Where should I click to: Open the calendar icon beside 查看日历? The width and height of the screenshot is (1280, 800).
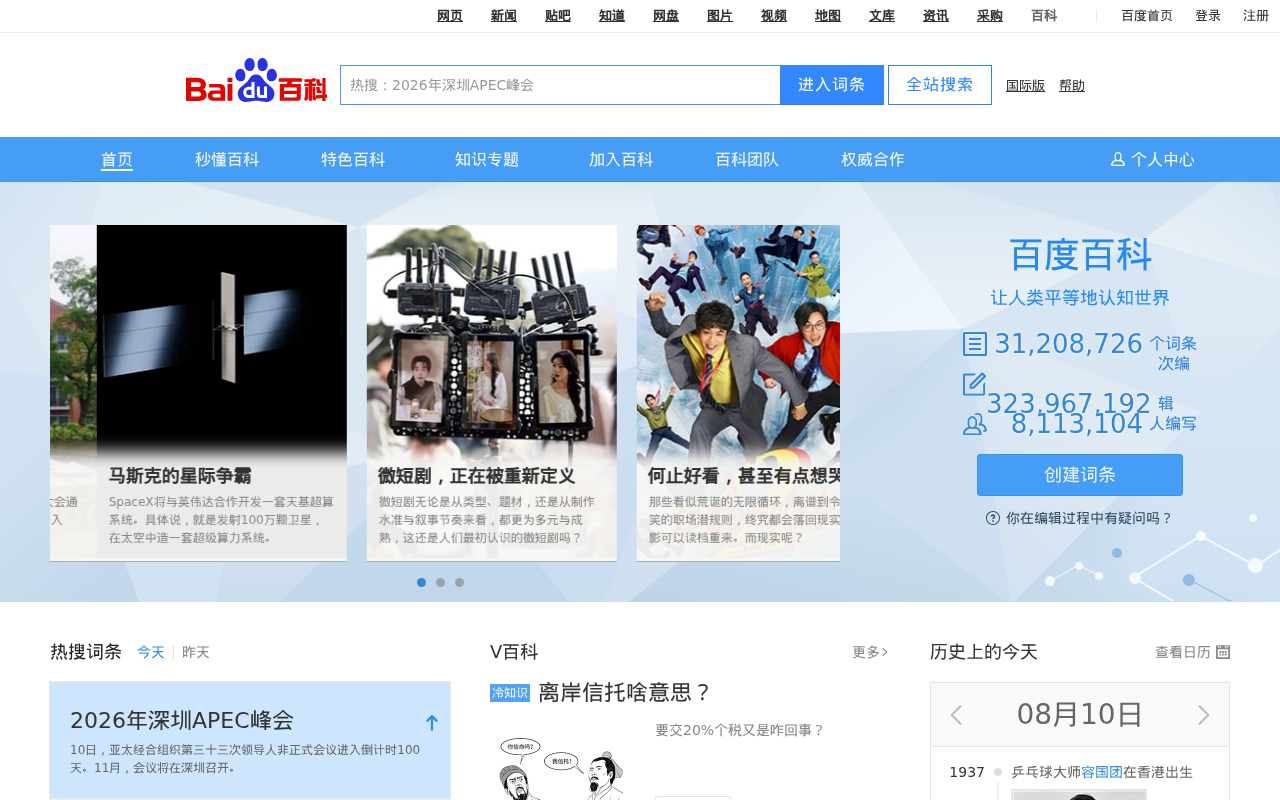click(1223, 652)
